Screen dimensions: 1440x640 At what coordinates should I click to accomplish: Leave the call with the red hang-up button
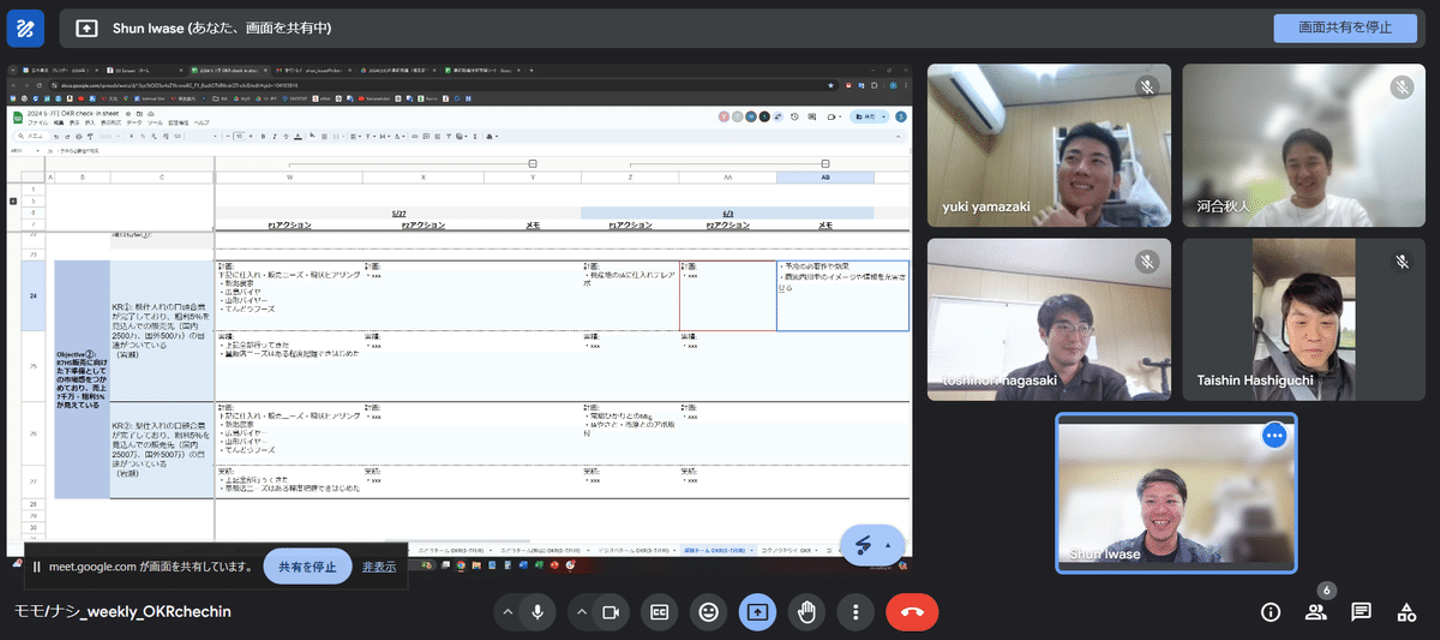pyautogui.click(x=911, y=612)
